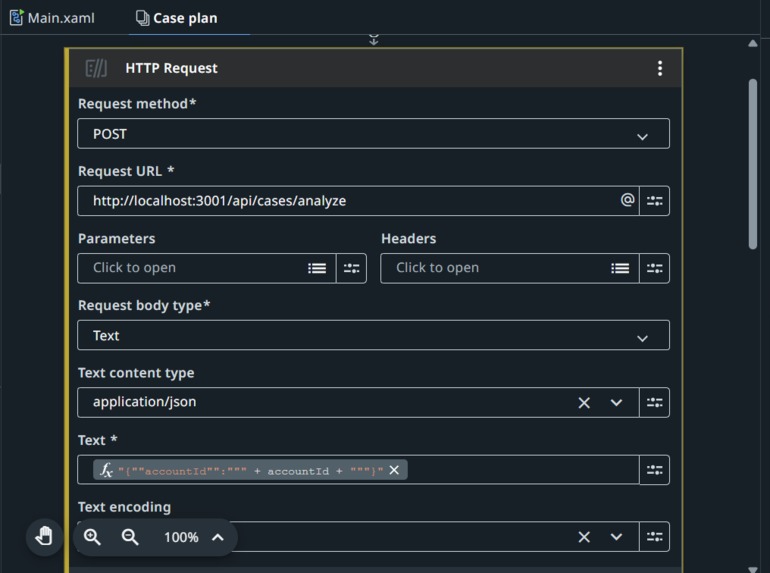Click the HTTP Request activity icon
Viewport: 770px width, 573px height.
tap(96, 68)
